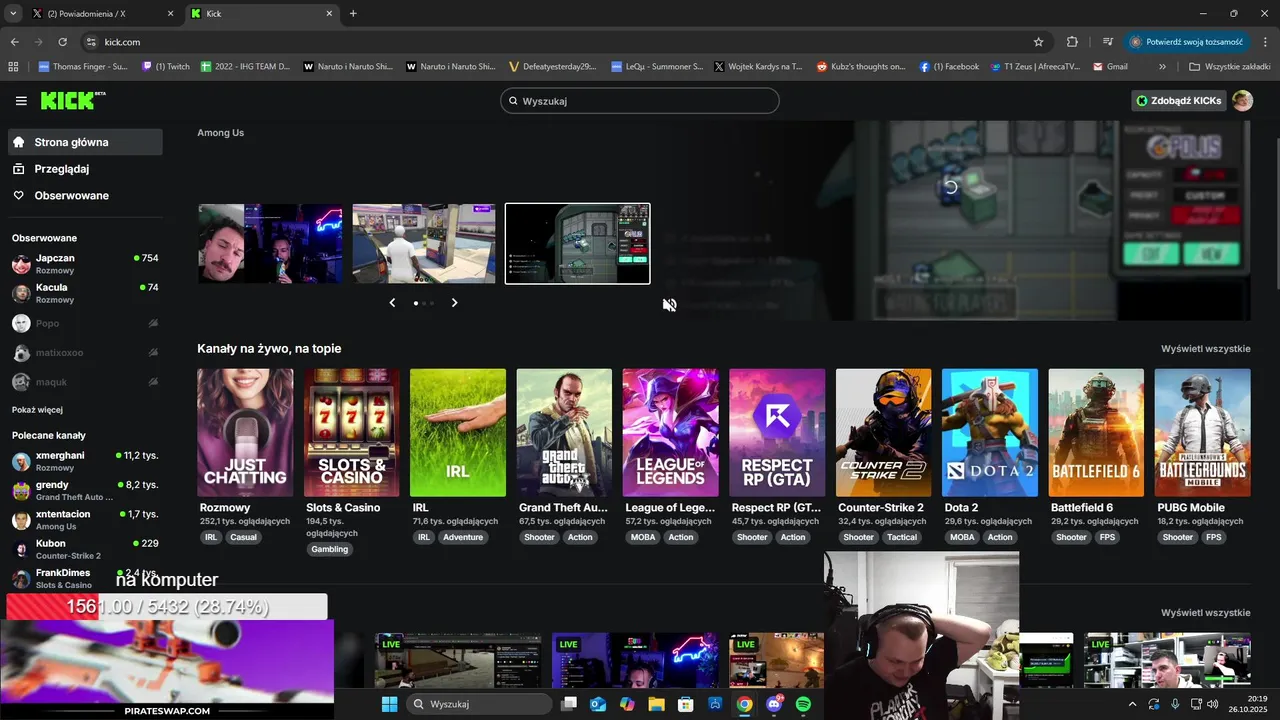Click the Gambling tag under Slots & Casino

pos(329,549)
